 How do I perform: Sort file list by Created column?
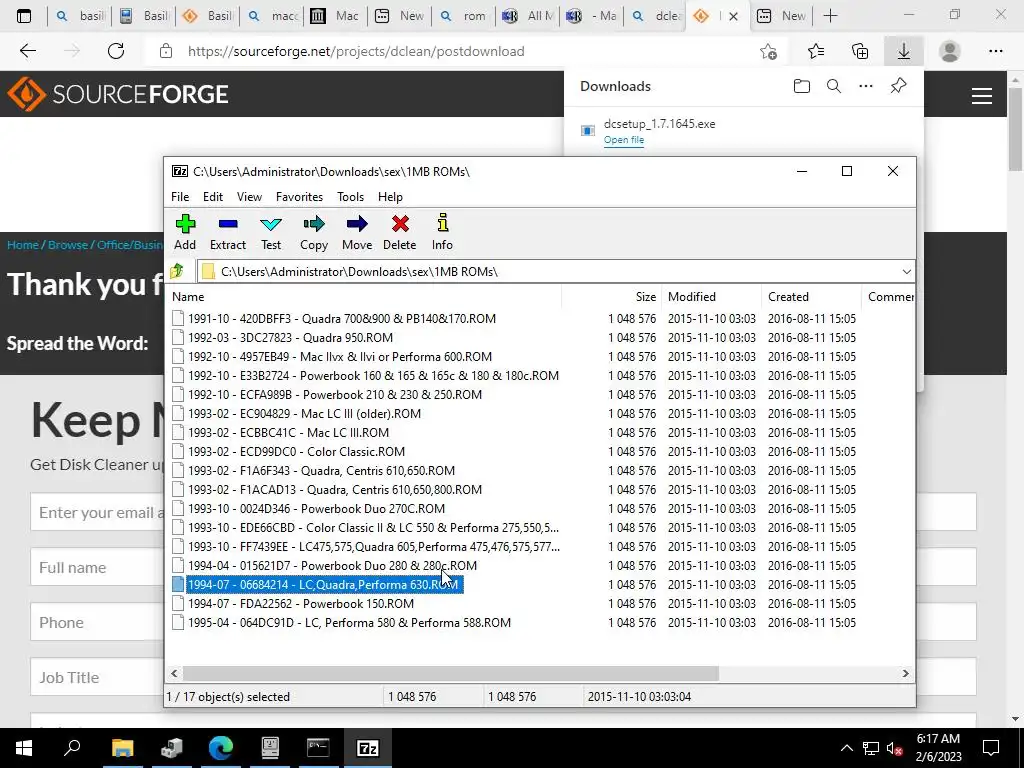tap(812, 296)
